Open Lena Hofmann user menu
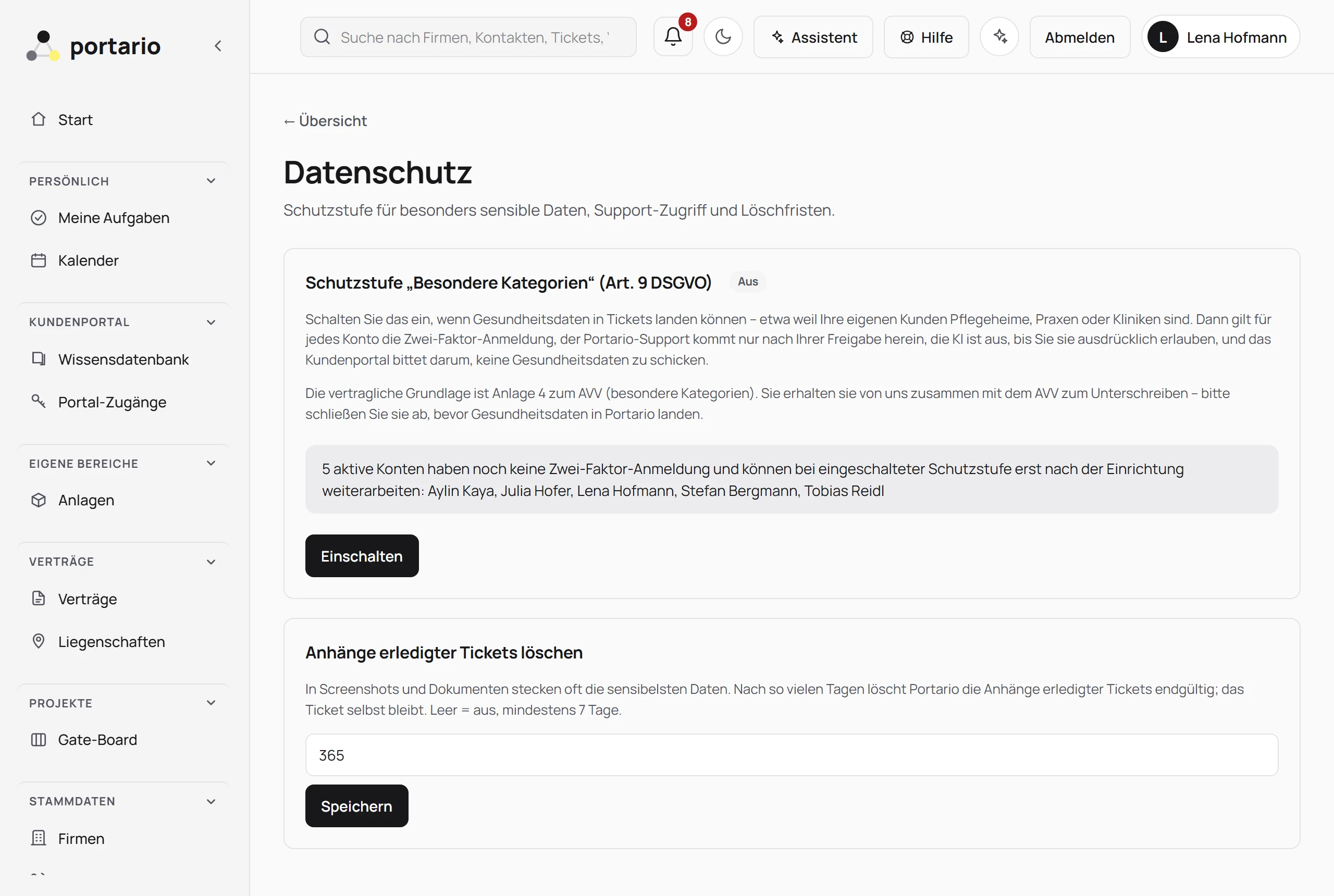Screen dimensions: 1334x896 click(x=1220, y=37)
